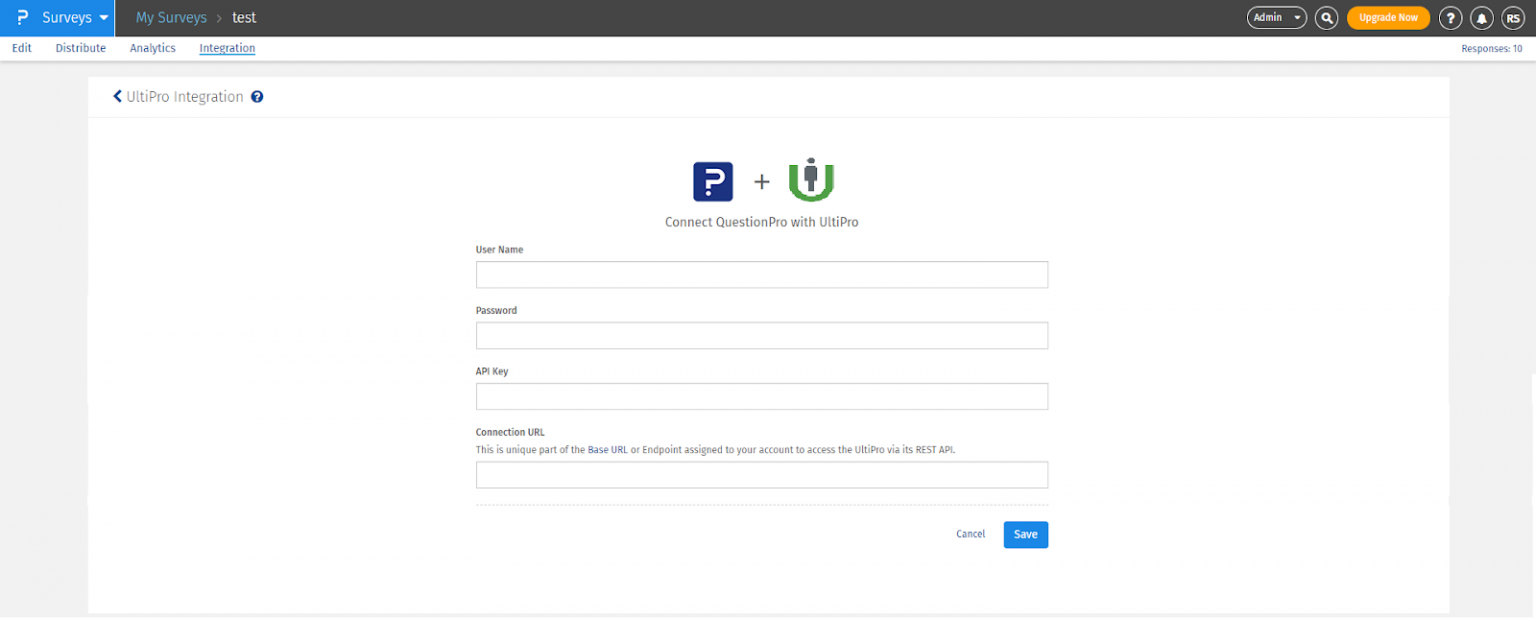Go to the Integration tab
The image size is (1536, 619).
[x=227, y=47]
